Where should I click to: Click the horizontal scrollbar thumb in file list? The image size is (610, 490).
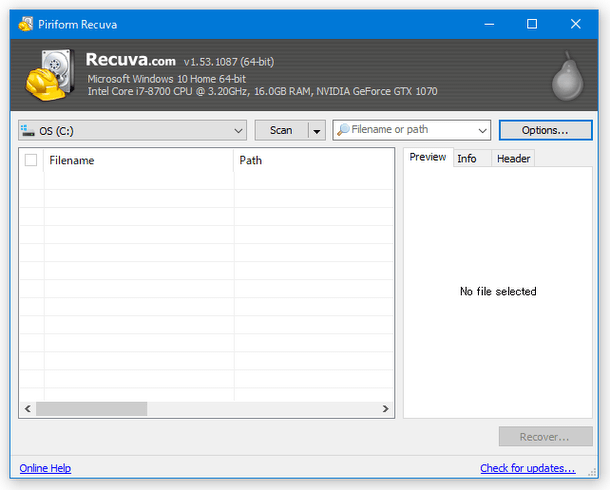click(x=91, y=409)
